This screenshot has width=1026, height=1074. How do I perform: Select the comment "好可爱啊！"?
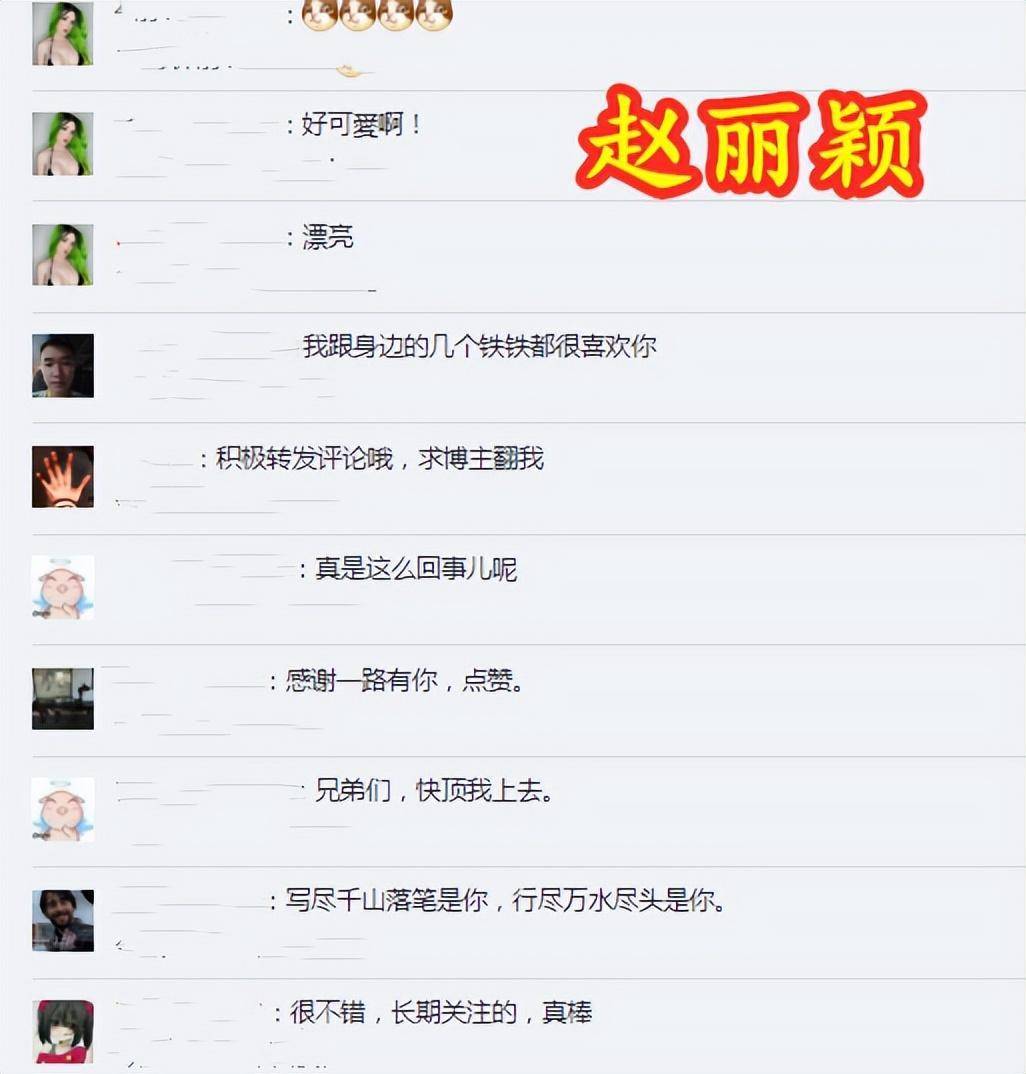(x=361, y=125)
